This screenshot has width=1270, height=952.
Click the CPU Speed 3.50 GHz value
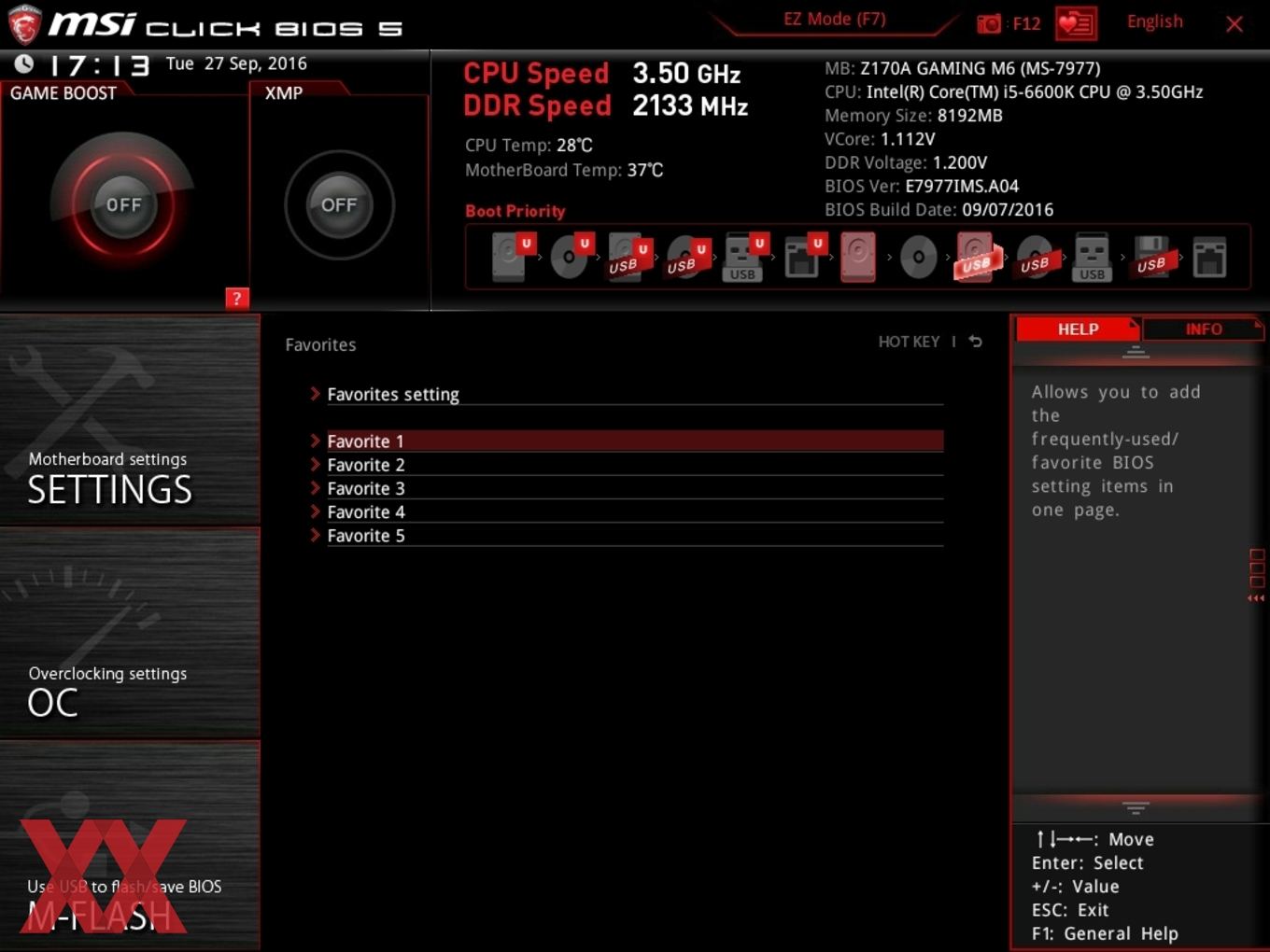point(686,73)
